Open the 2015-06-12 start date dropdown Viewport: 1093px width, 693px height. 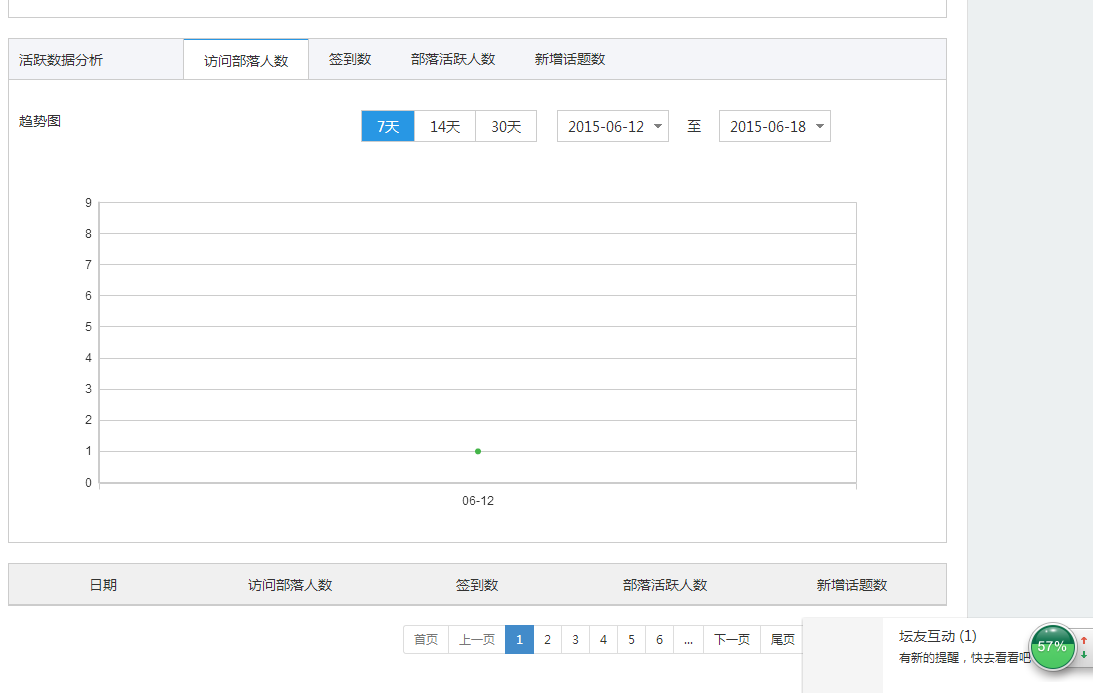coord(613,126)
